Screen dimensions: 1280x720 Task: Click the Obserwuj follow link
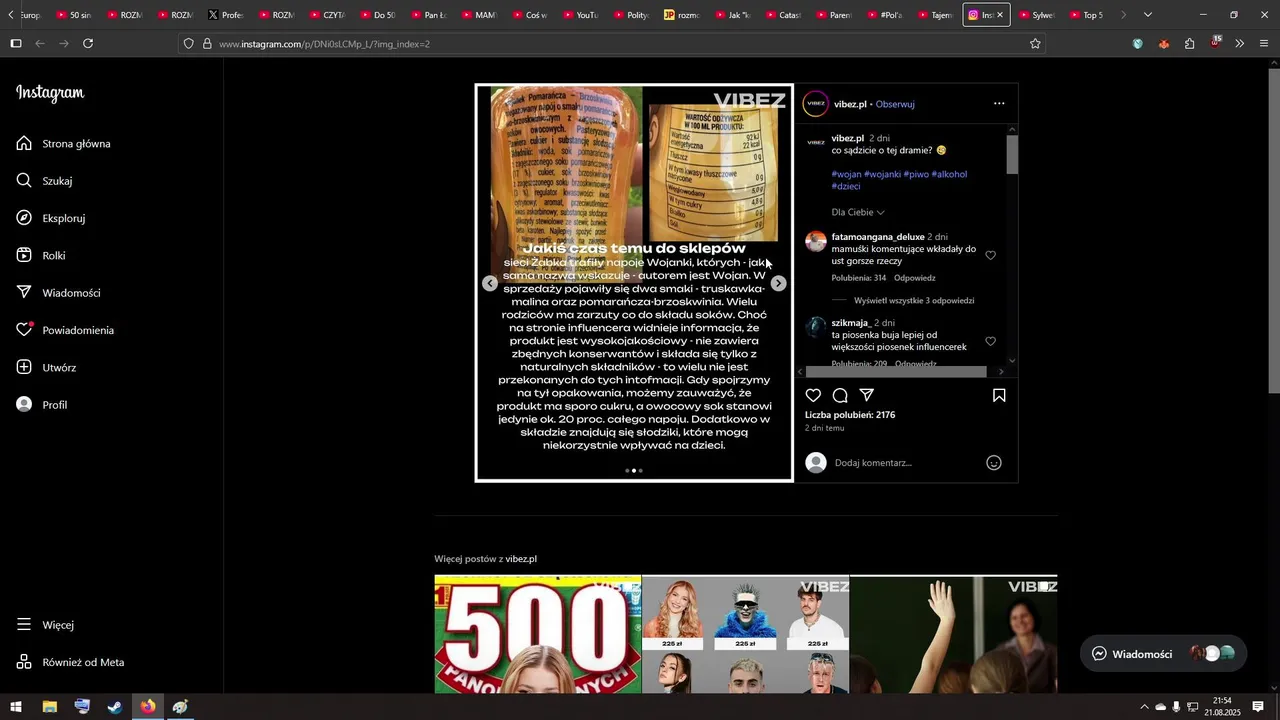(895, 104)
